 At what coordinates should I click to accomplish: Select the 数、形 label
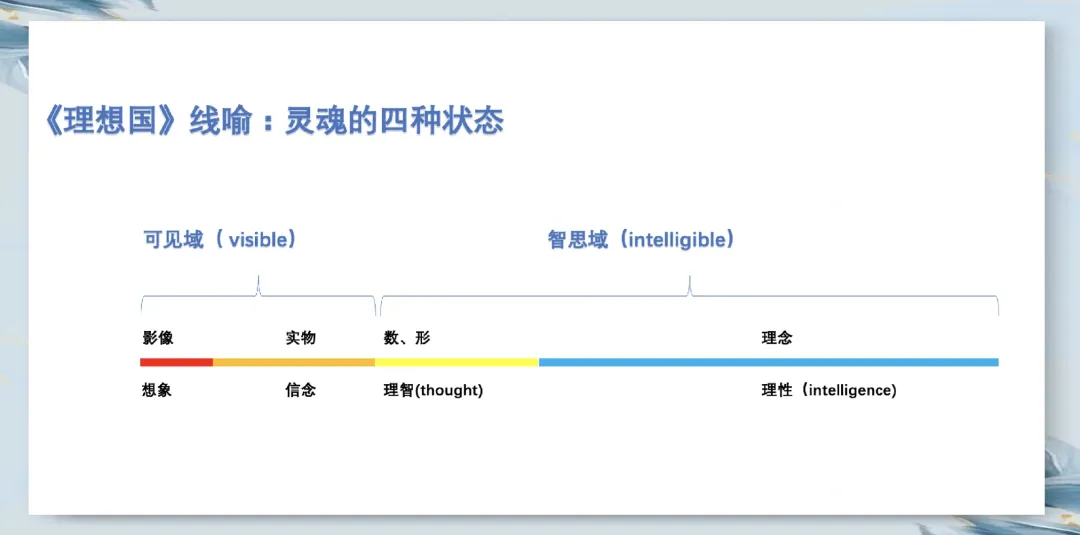pyautogui.click(x=407, y=338)
